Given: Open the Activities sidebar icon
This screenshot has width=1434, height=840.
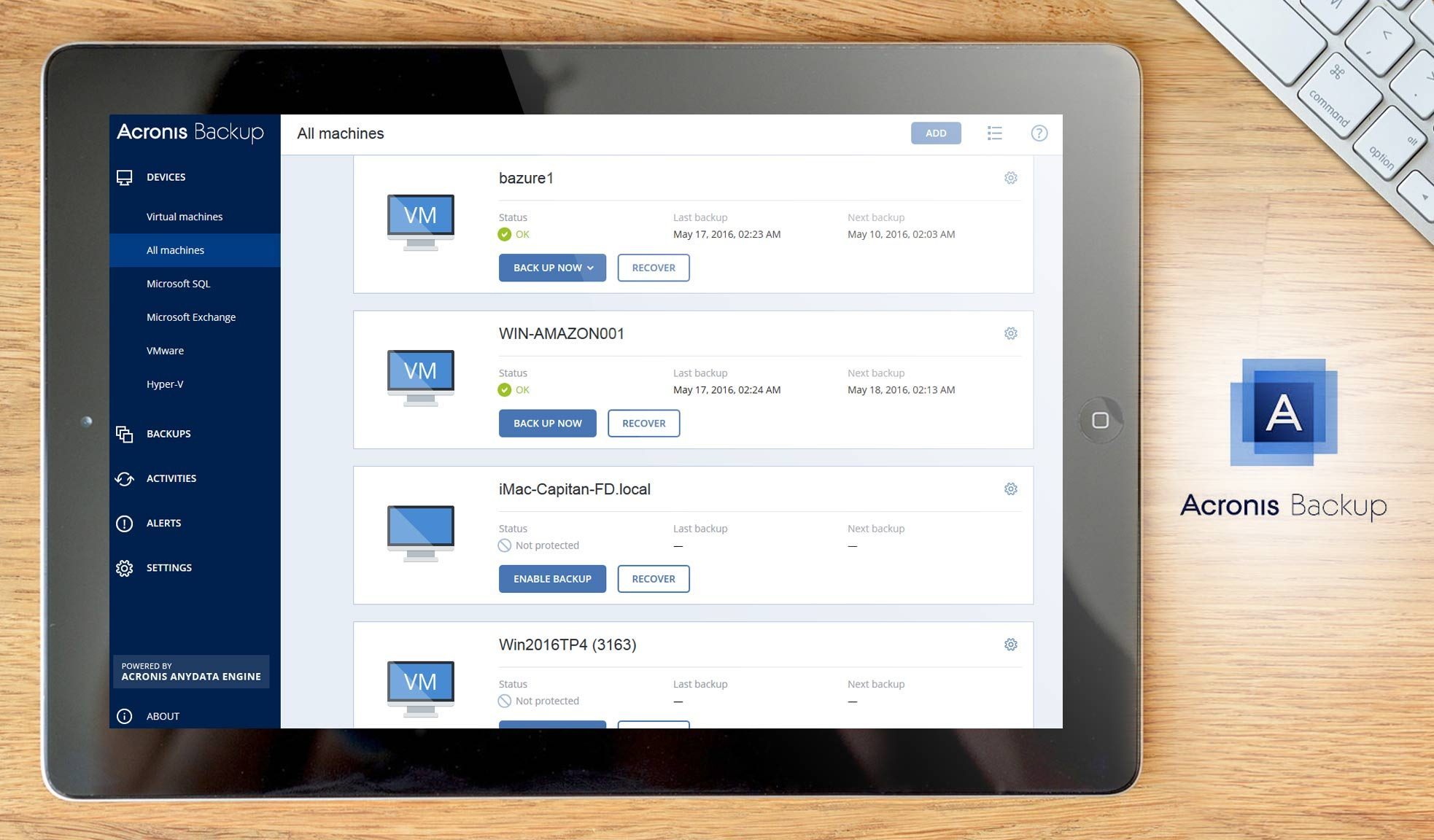Looking at the screenshot, I should pos(125,478).
